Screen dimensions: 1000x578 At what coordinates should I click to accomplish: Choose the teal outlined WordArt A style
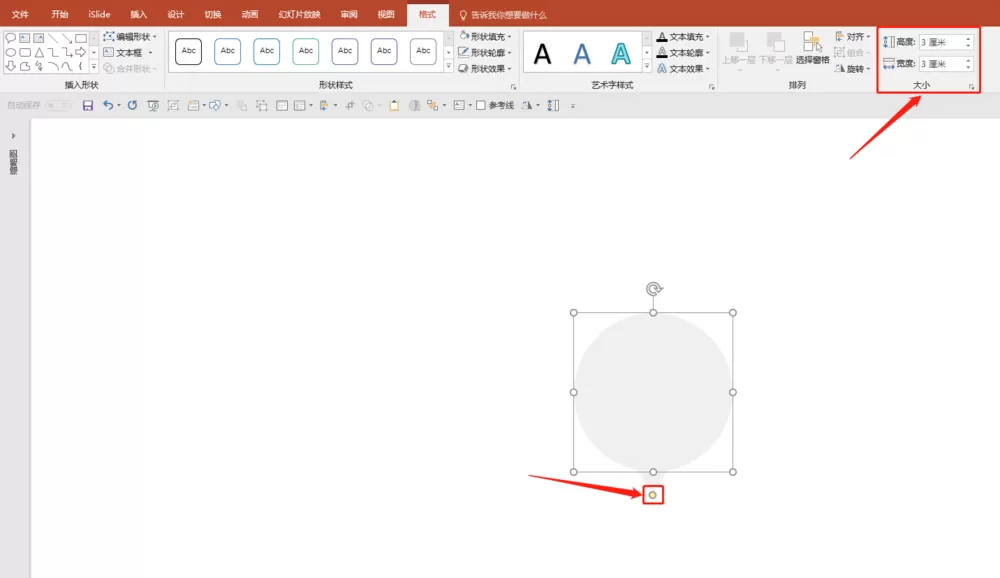(621, 54)
